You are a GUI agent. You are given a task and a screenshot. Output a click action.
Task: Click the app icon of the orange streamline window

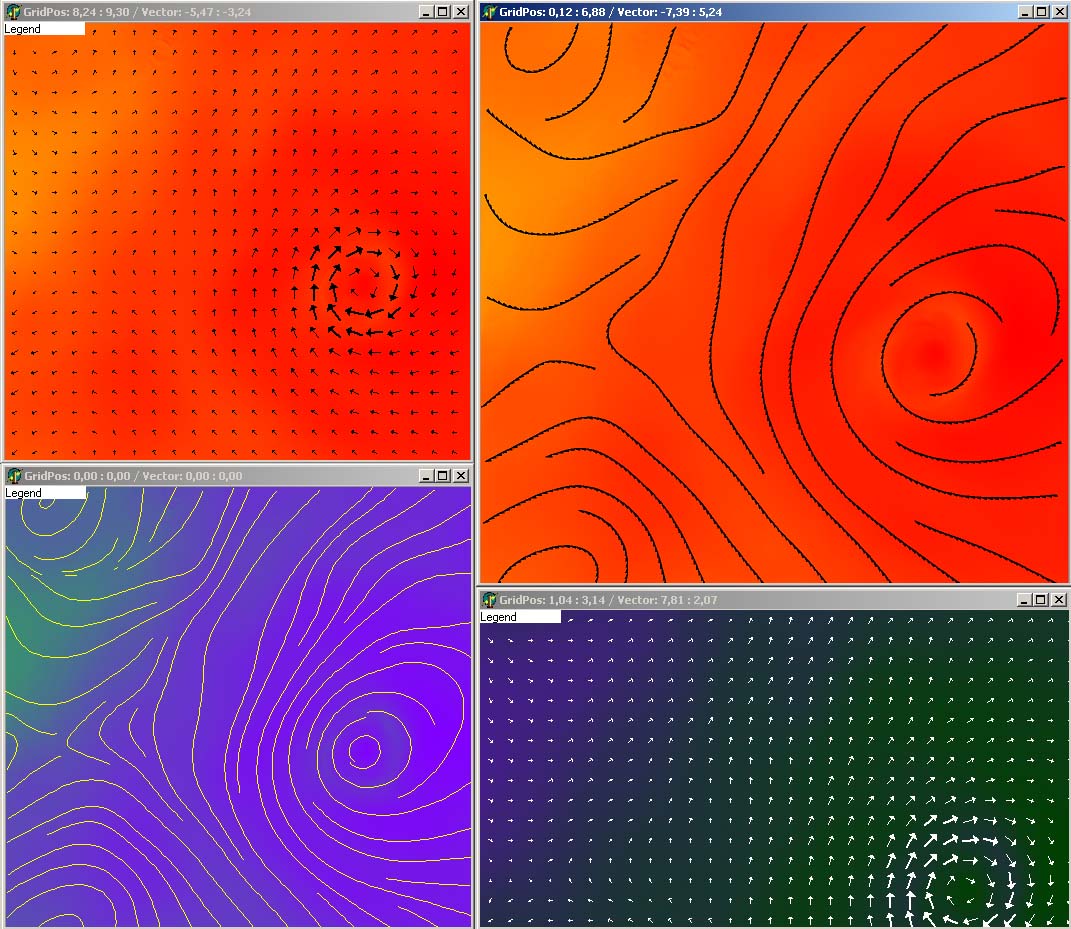pyautogui.click(x=489, y=12)
